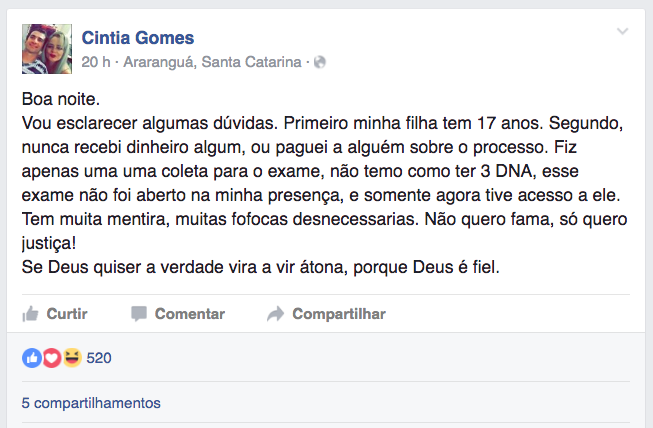
Task: Open the Araranguá, Santa Catarina location link
Action: [212, 62]
